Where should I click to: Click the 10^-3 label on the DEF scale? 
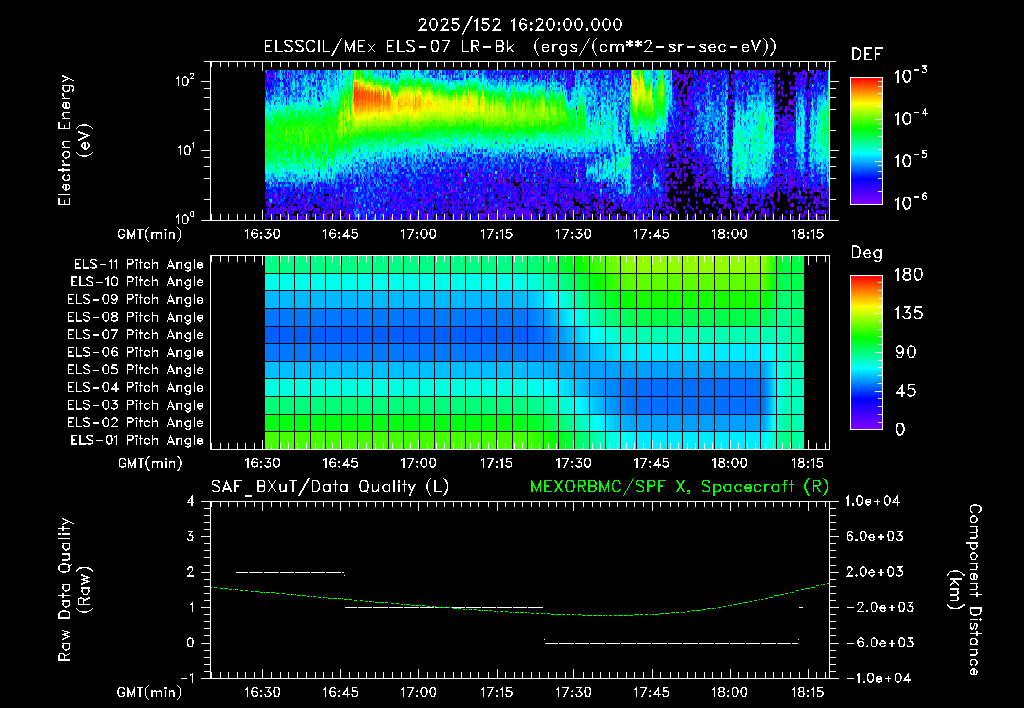(x=910, y=76)
